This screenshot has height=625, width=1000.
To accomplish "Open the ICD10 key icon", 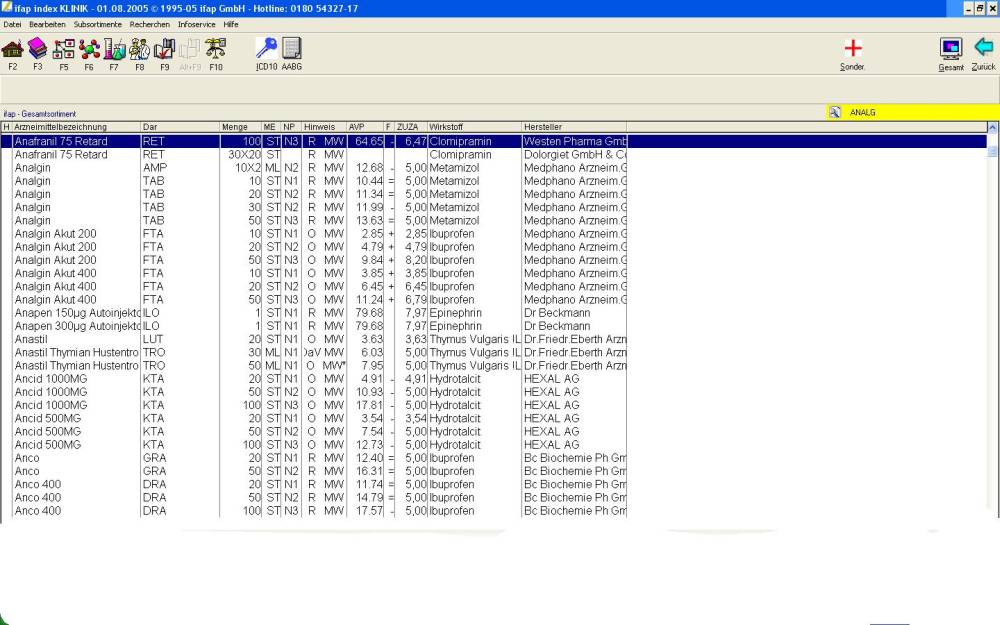I will click(x=267, y=48).
